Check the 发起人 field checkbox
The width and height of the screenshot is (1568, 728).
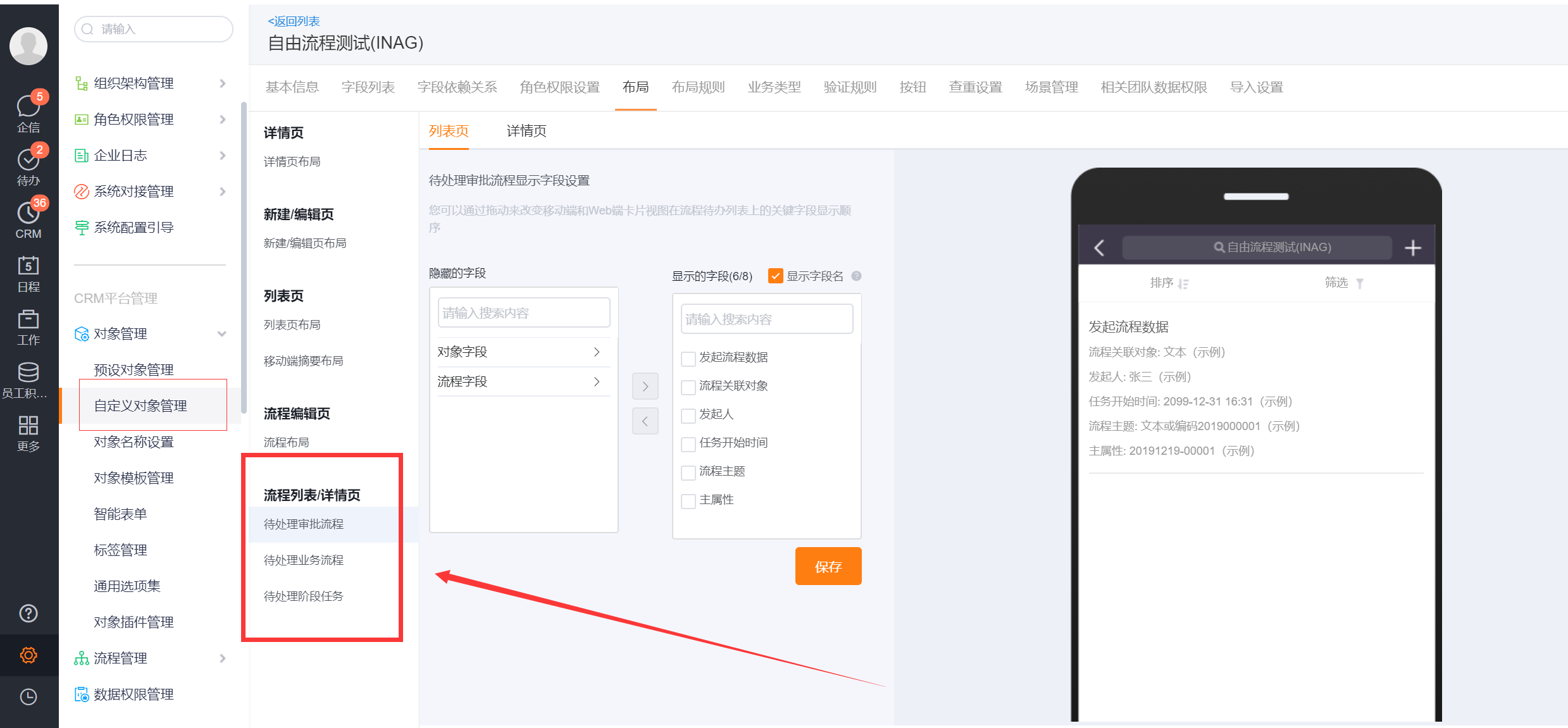(x=688, y=416)
